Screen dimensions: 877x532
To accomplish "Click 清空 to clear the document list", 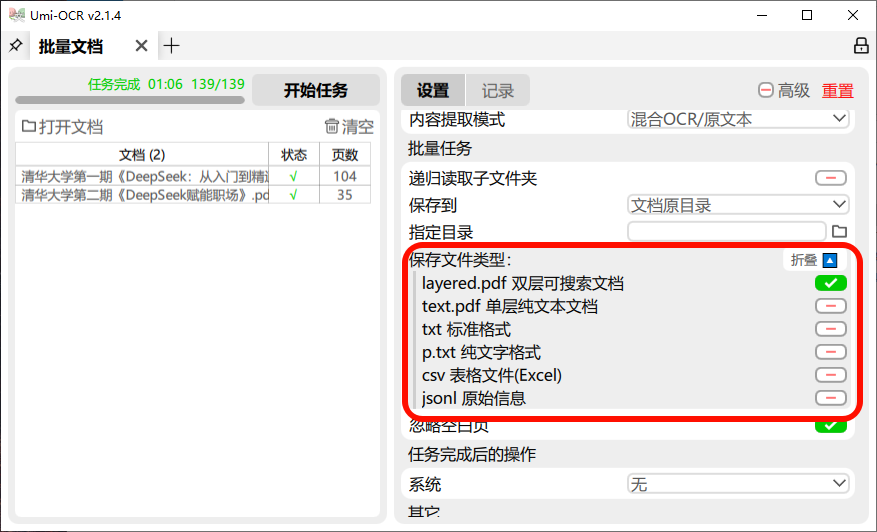I will pyautogui.click(x=349, y=127).
